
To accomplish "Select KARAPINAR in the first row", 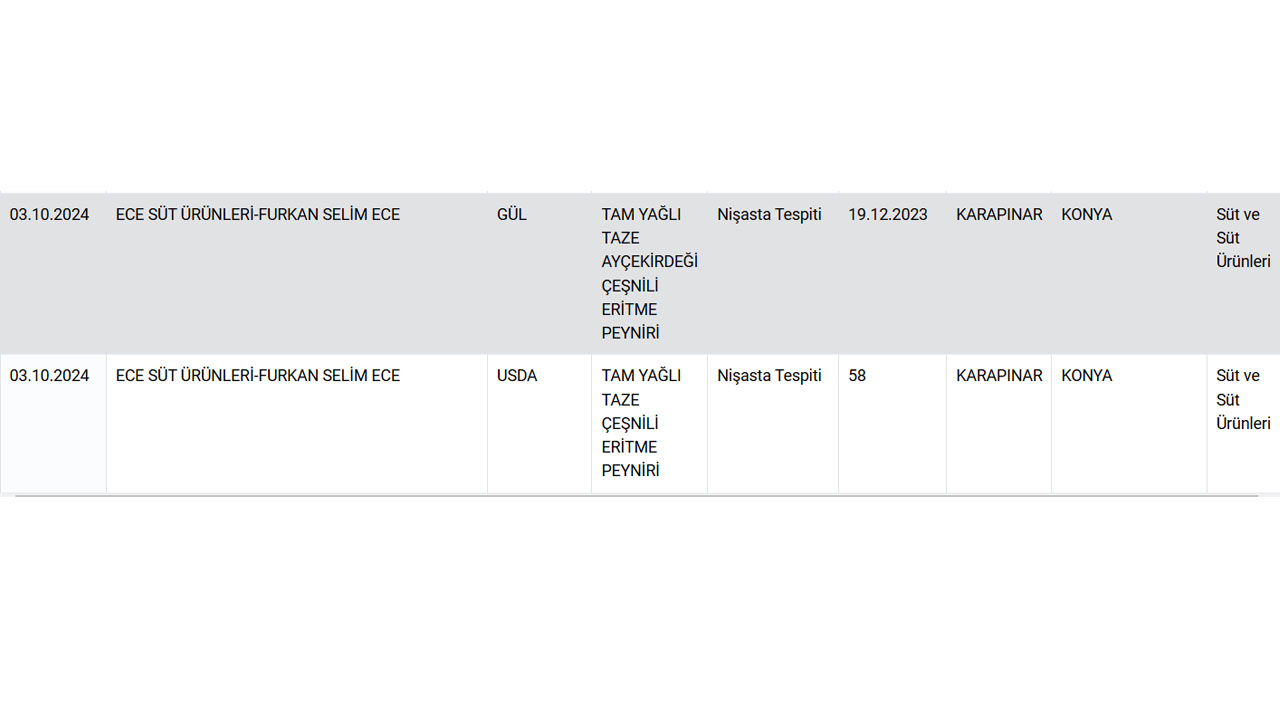I will click(999, 215).
